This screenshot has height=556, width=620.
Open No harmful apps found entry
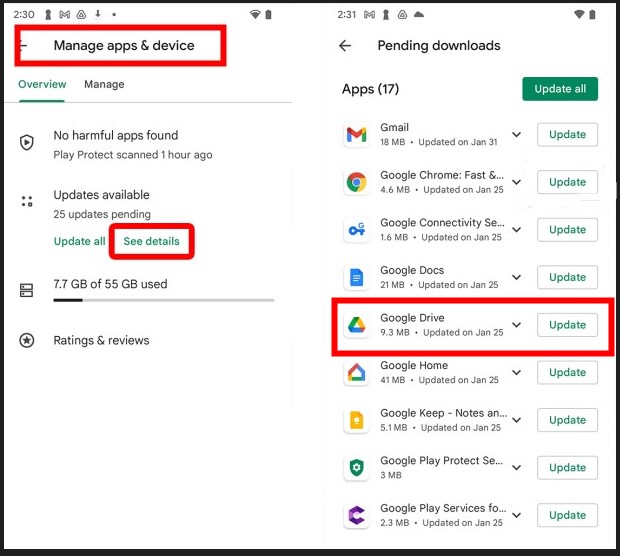tap(133, 144)
